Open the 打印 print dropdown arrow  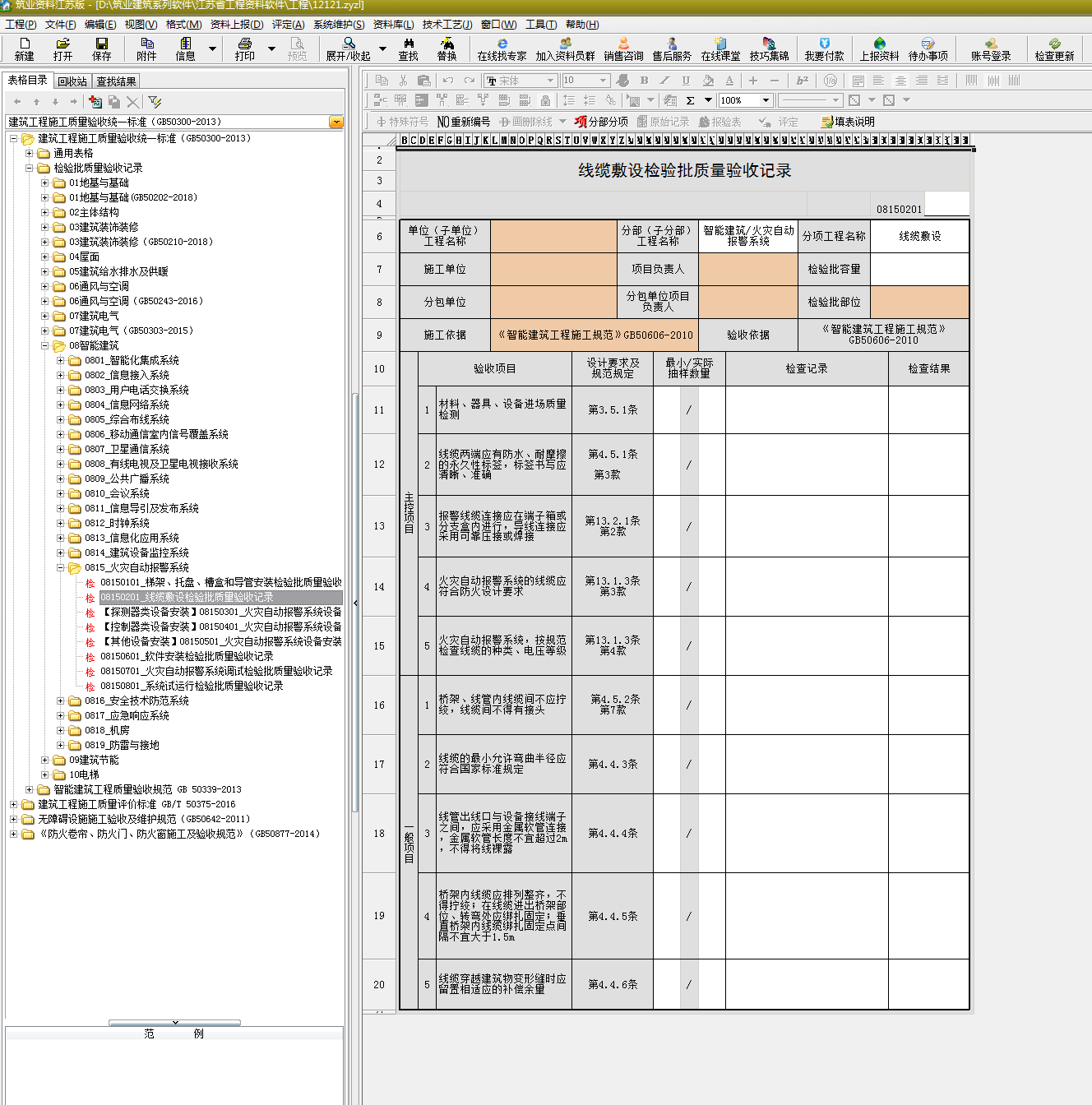click(x=272, y=49)
